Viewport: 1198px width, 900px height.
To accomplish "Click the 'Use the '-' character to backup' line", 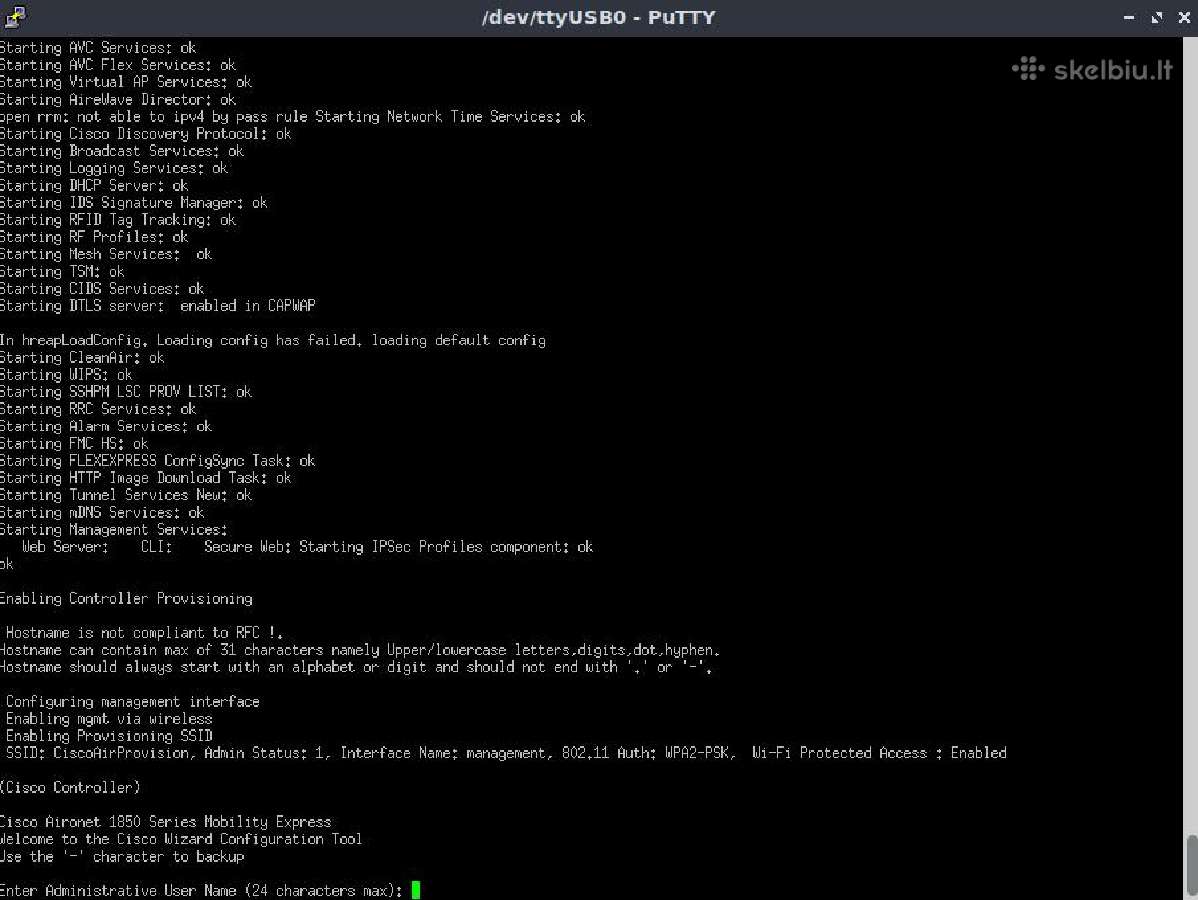I will tap(122, 856).
